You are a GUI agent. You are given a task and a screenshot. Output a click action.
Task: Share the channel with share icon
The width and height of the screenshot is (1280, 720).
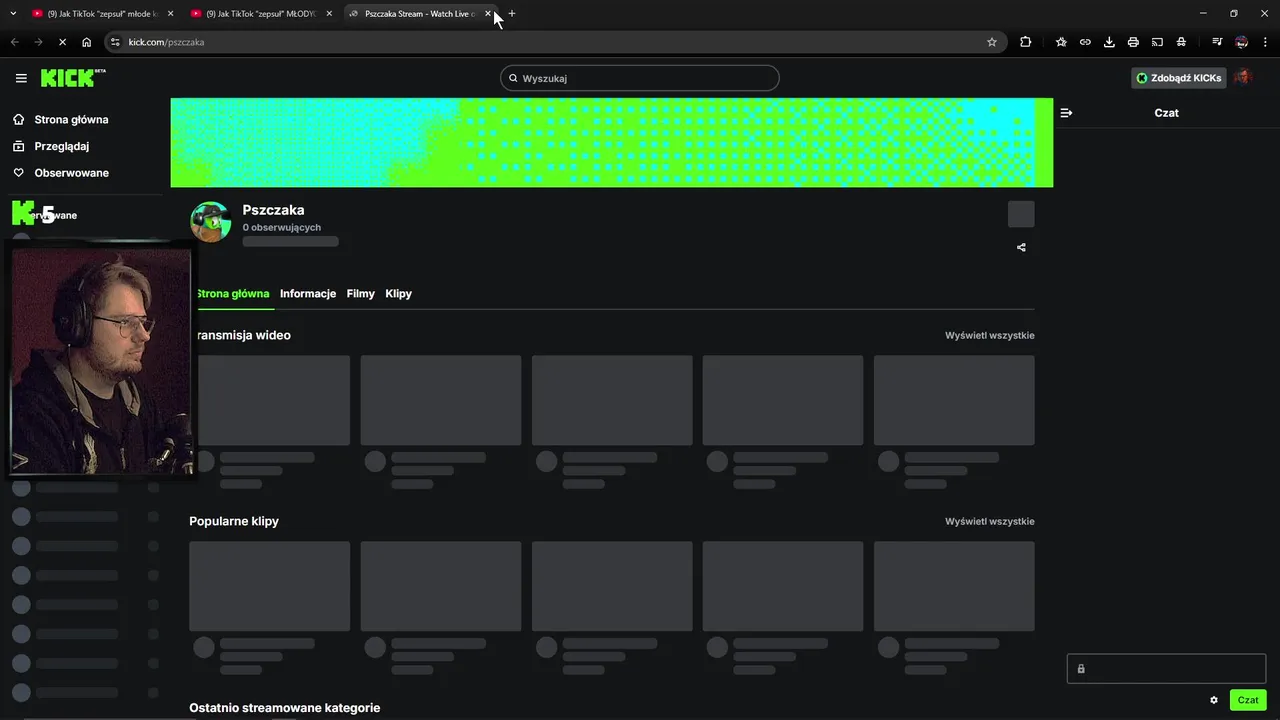point(1021,247)
